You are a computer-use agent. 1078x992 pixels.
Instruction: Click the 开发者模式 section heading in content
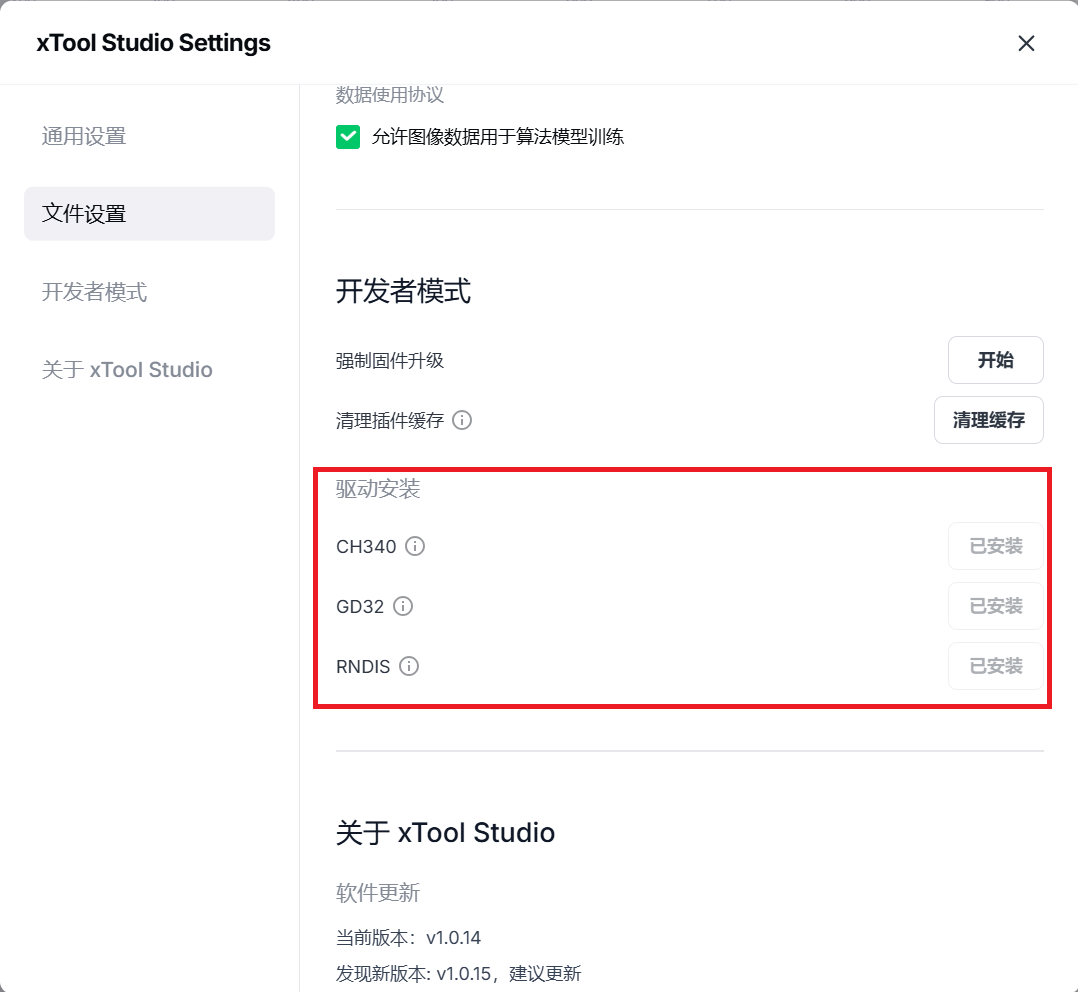point(403,291)
